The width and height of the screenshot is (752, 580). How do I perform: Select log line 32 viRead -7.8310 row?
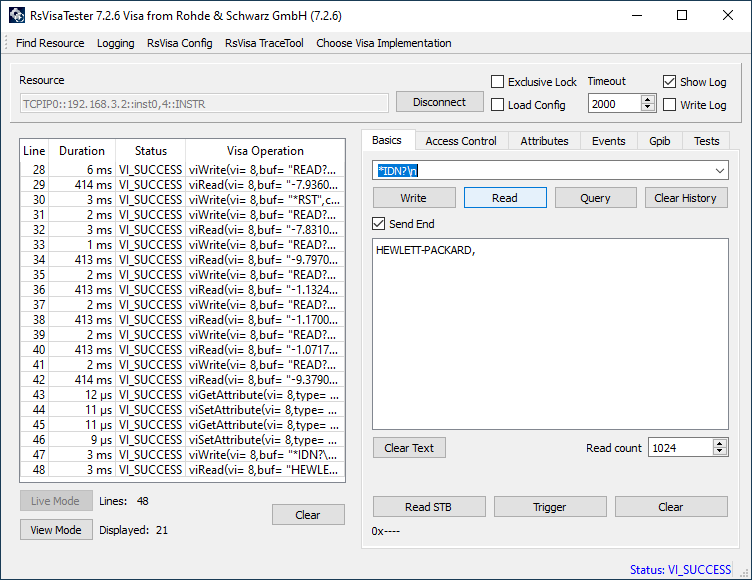click(182, 229)
